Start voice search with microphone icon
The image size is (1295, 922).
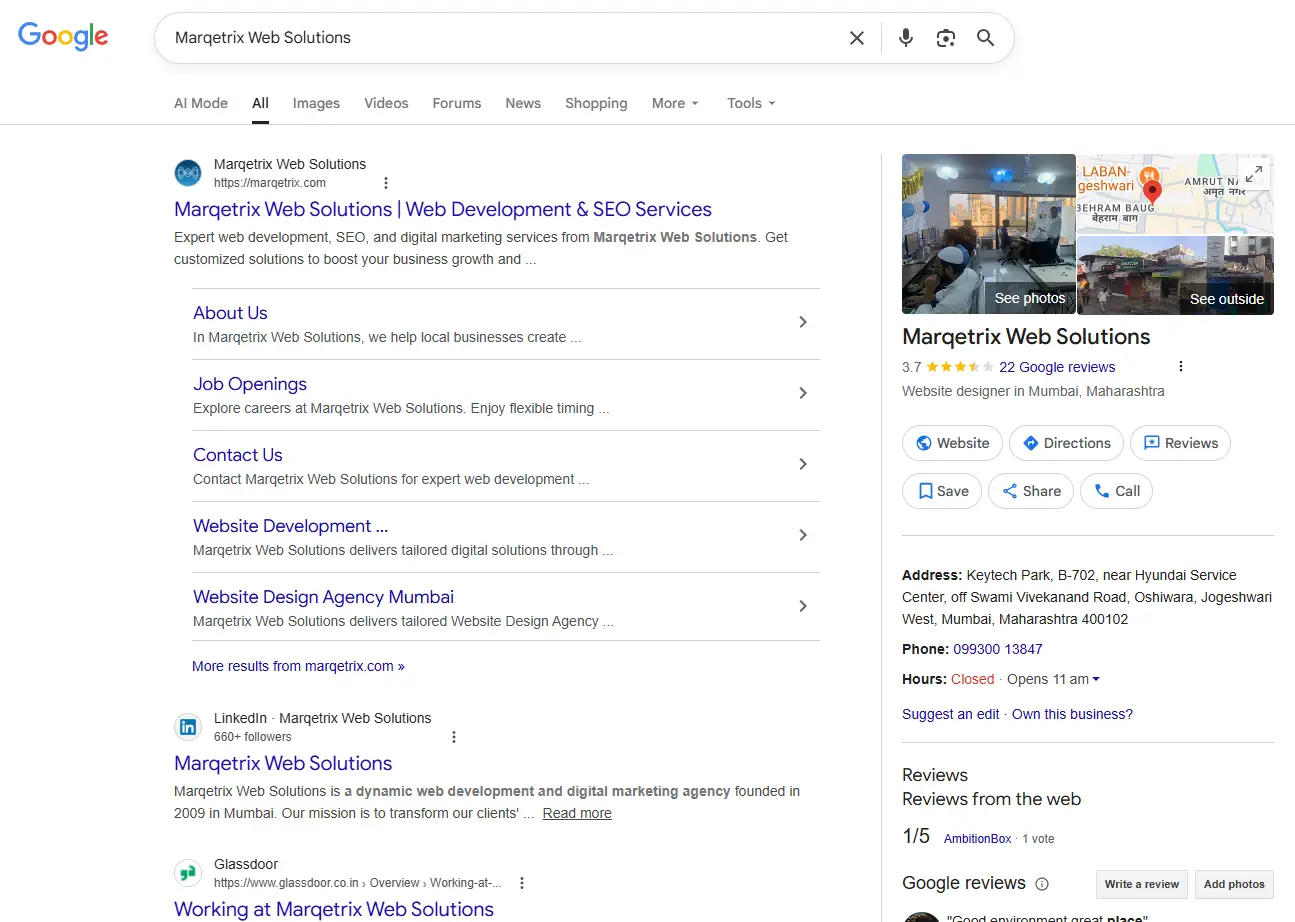[905, 38]
